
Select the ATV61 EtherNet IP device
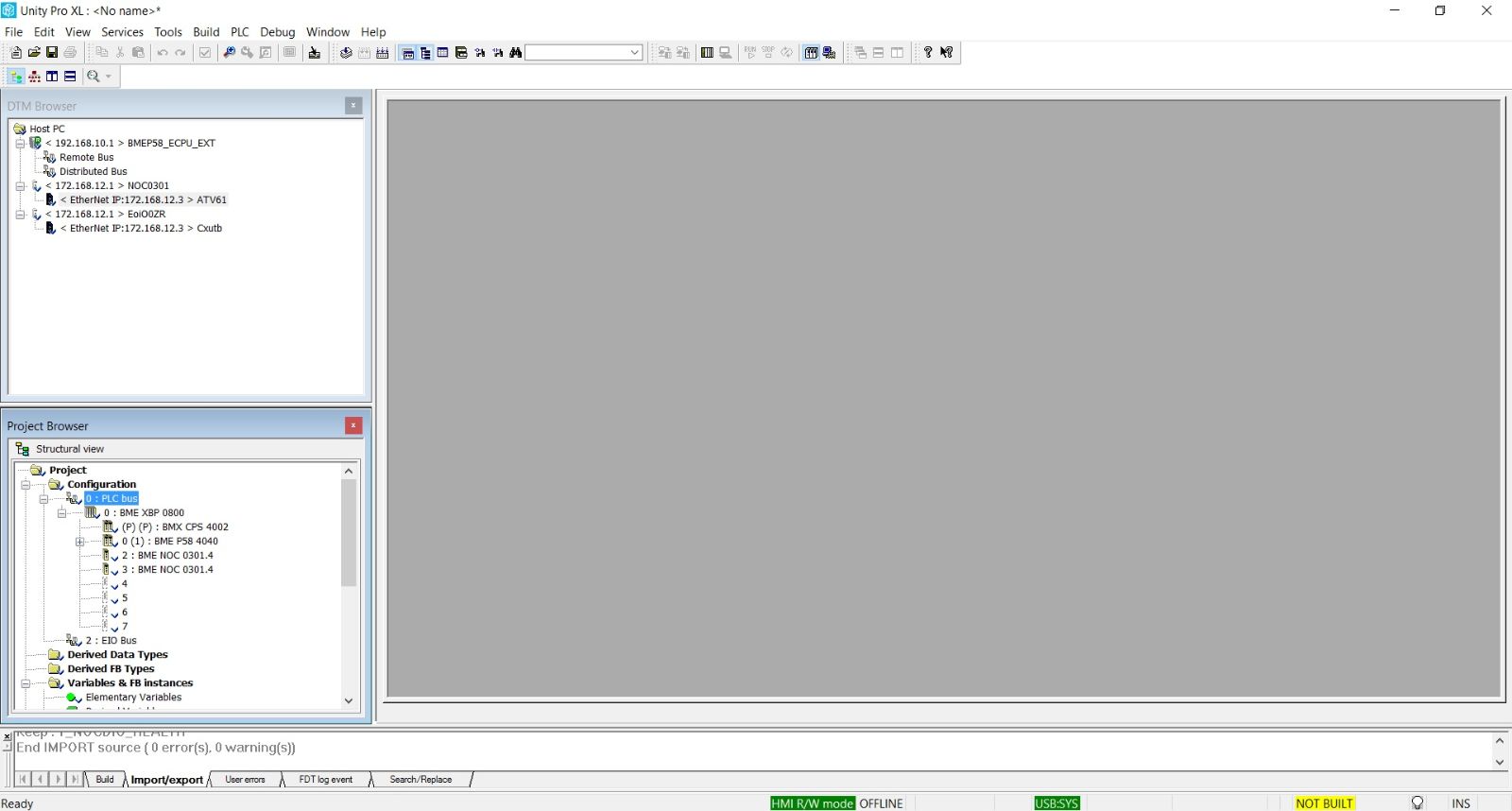144,200
